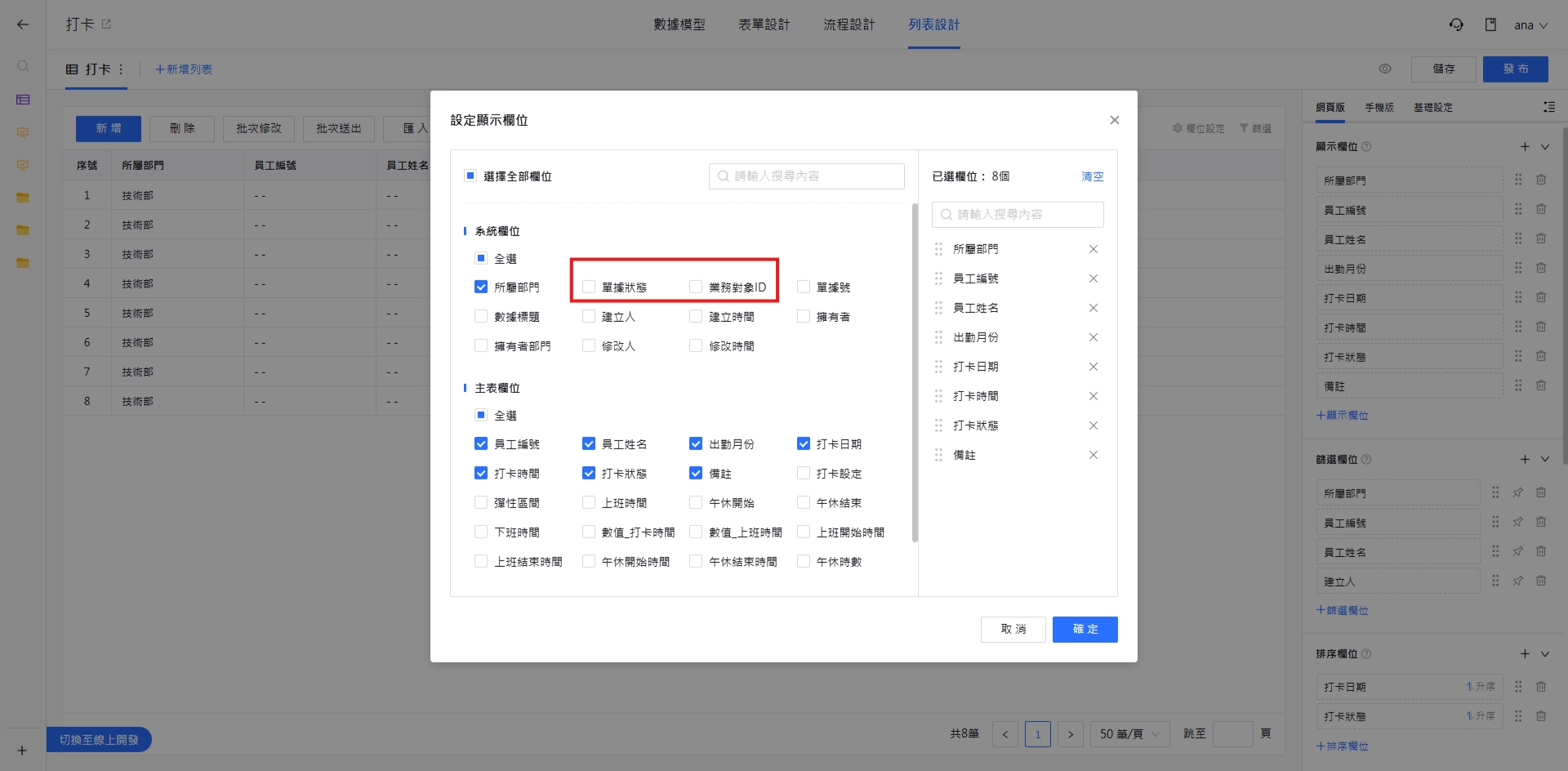Viewport: 1568px width, 771px height.
Task: Select the 列表設計 tab
Action: tap(934, 25)
